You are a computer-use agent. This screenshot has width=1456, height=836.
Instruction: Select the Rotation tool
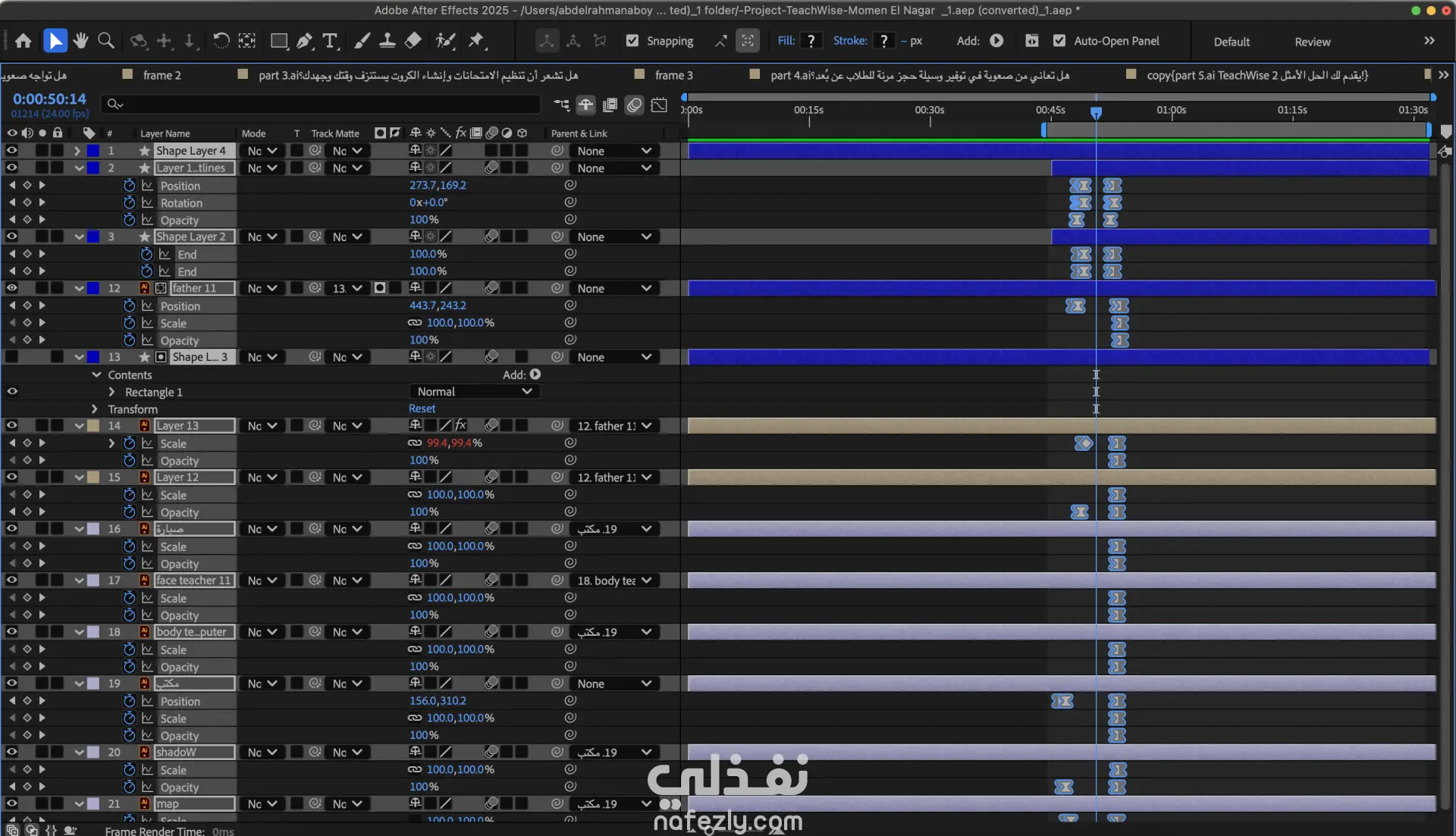(x=221, y=41)
